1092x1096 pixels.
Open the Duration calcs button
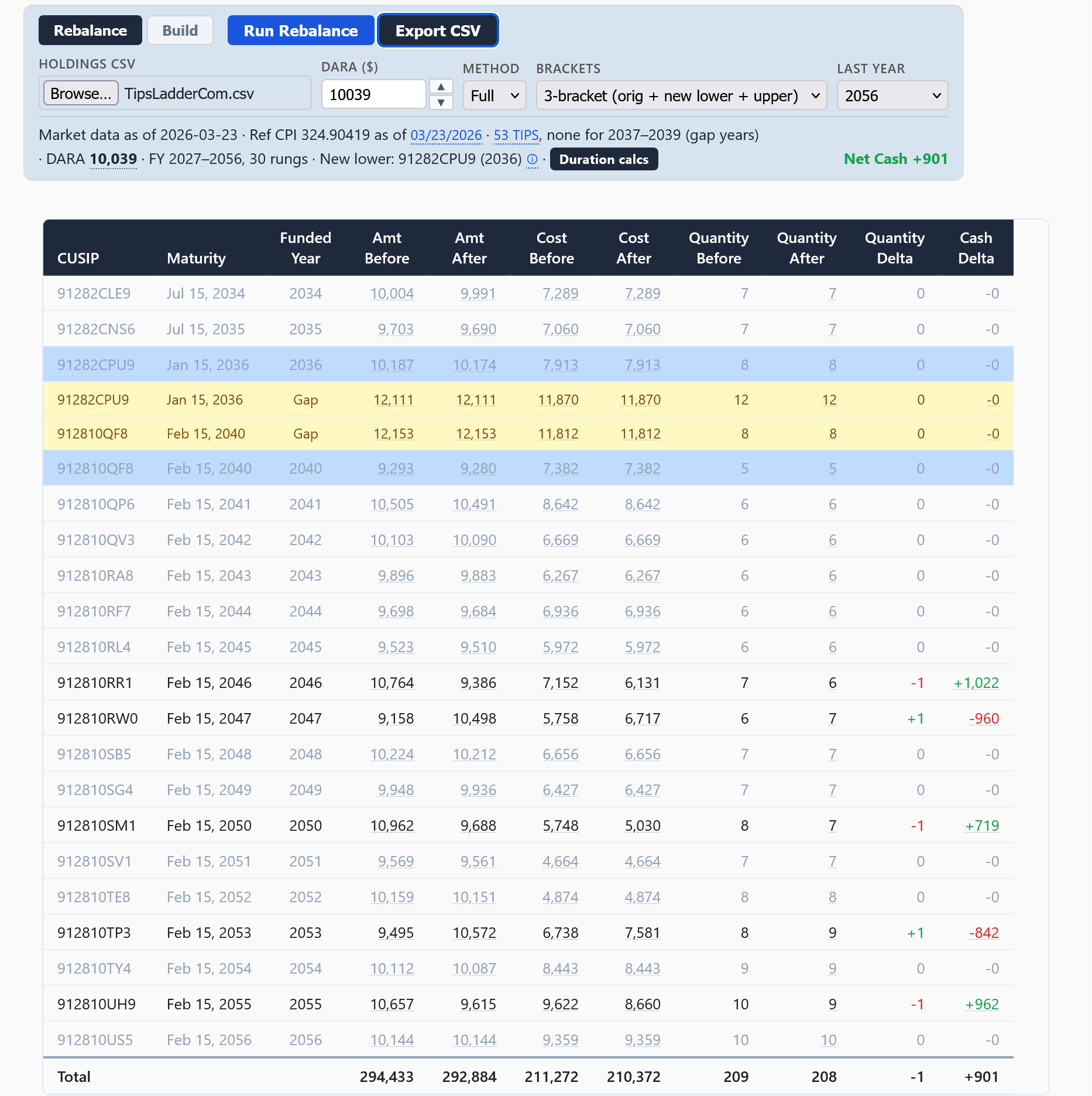click(x=604, y=159)
